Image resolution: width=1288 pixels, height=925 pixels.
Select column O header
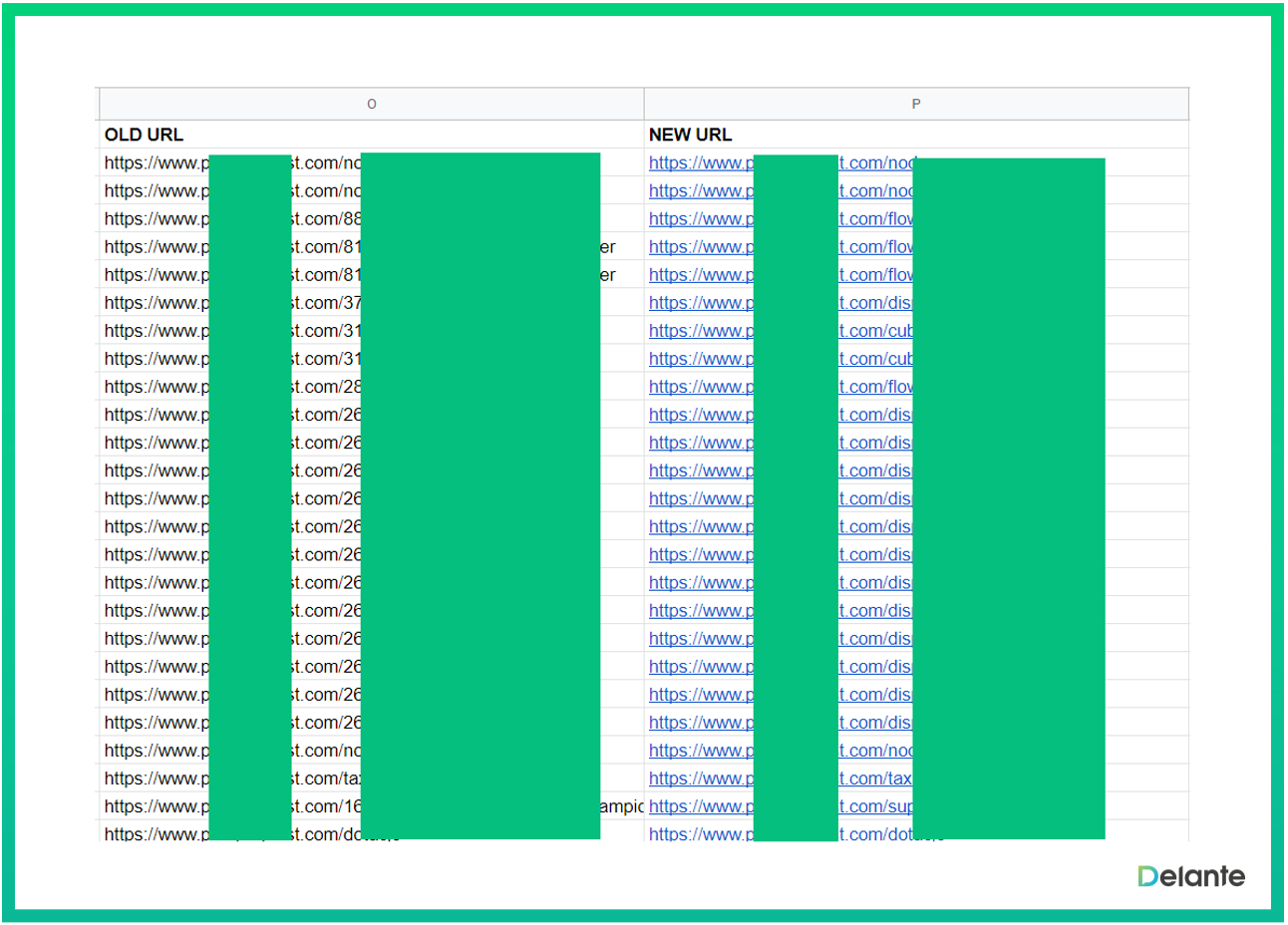tap(371, 104)
